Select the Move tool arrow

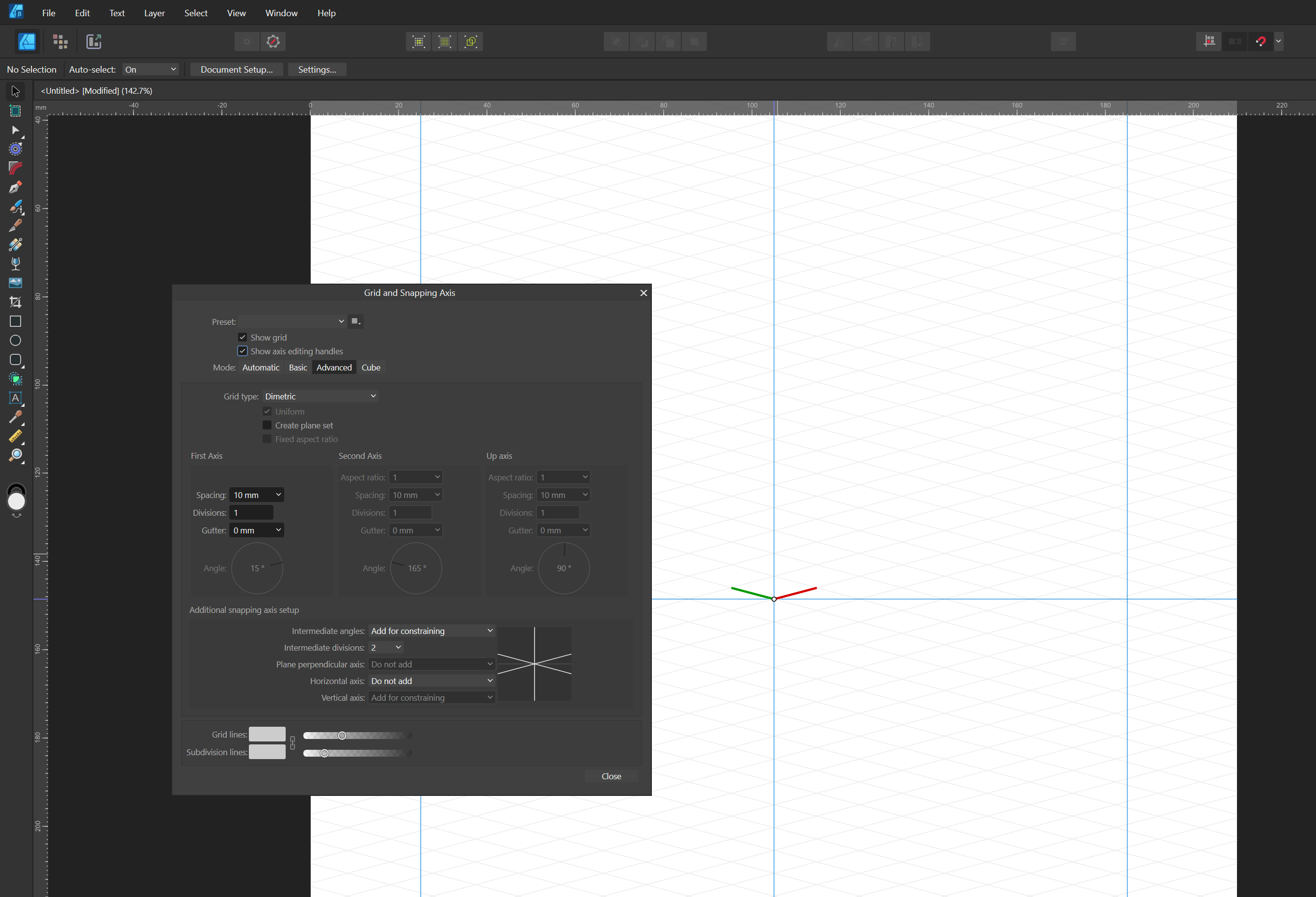point(15,91)
